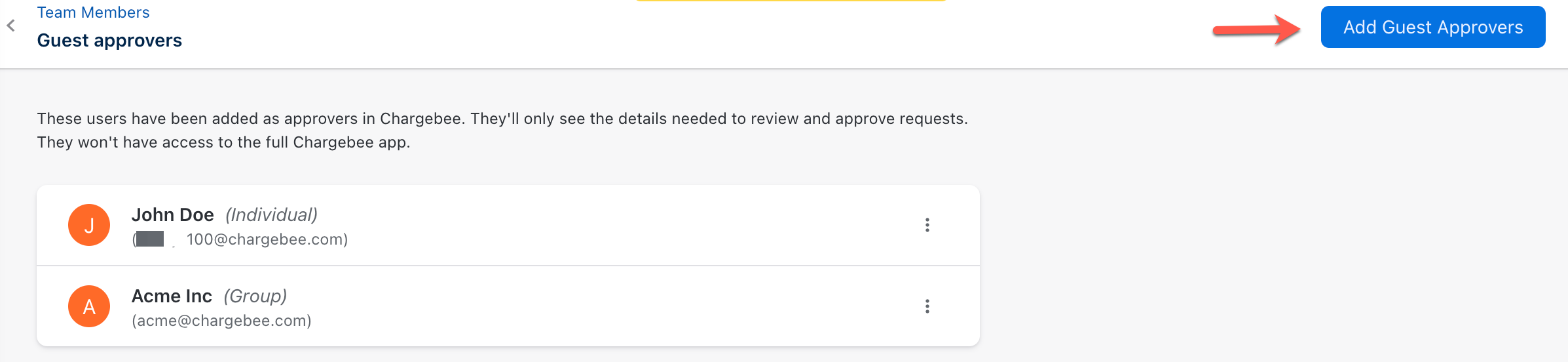Viewport: 1568px width, 362px height.
Task: Open Acme Inc's three-dot options menu
Action: click(927, 306)
